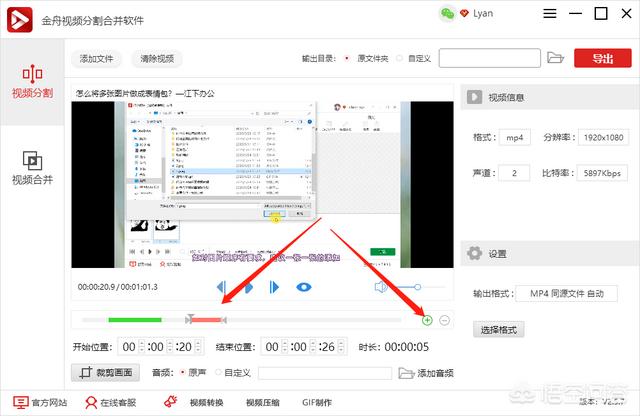Step back one frame in preview
This screenshot has width=640, height=416.
(x=221, y=287)
